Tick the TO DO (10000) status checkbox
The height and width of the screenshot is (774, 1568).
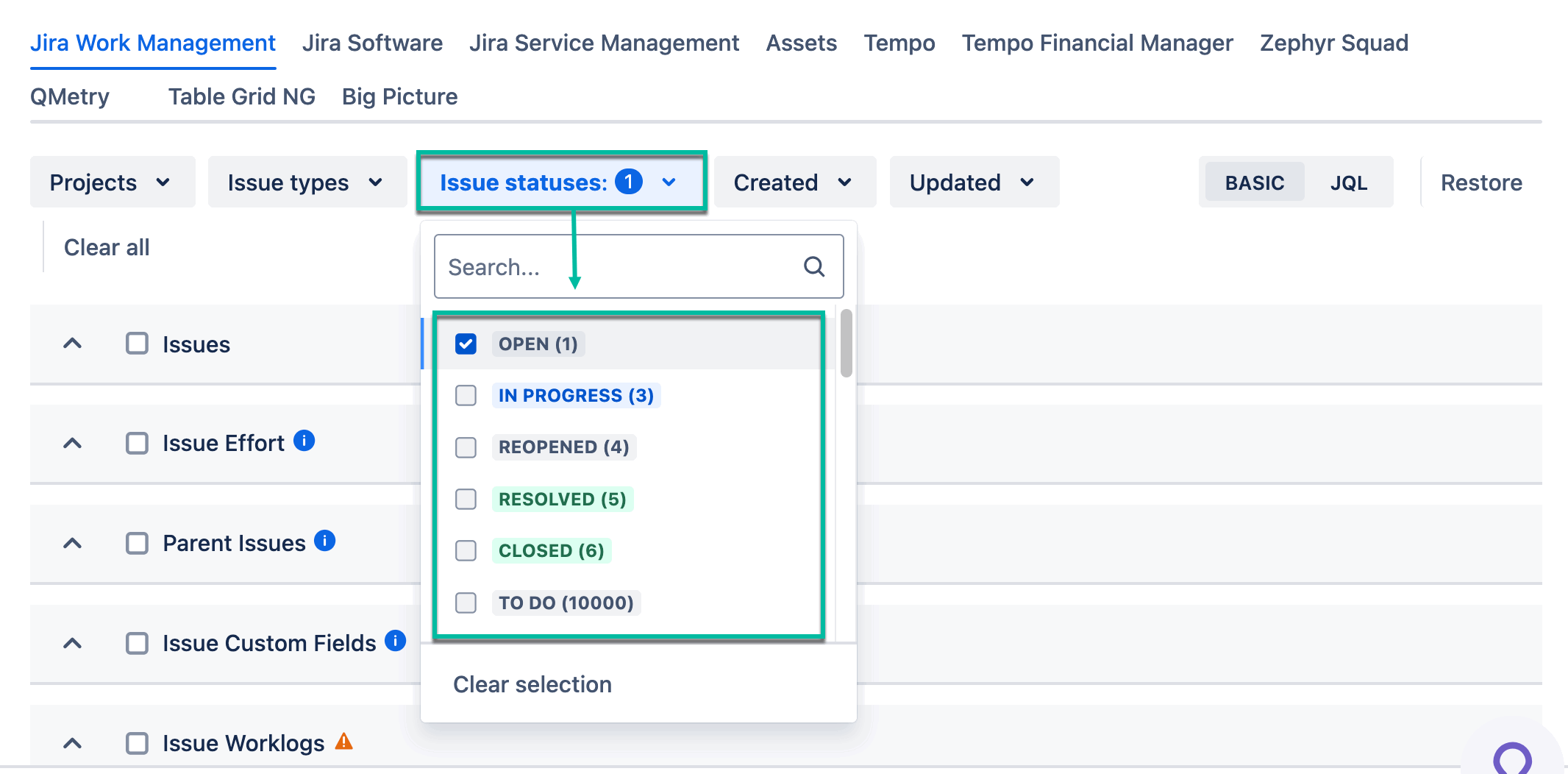pos(466,603)
